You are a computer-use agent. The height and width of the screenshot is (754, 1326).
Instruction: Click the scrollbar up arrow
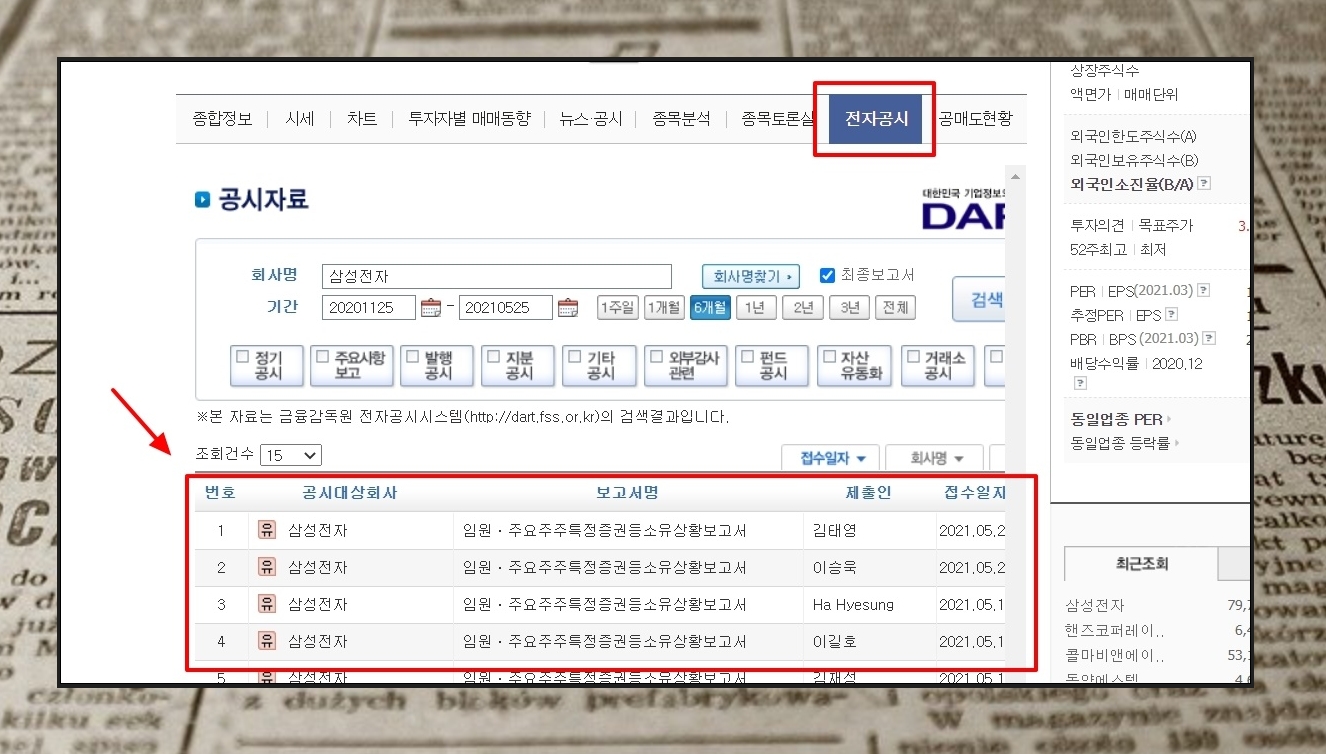[1016, 176]
